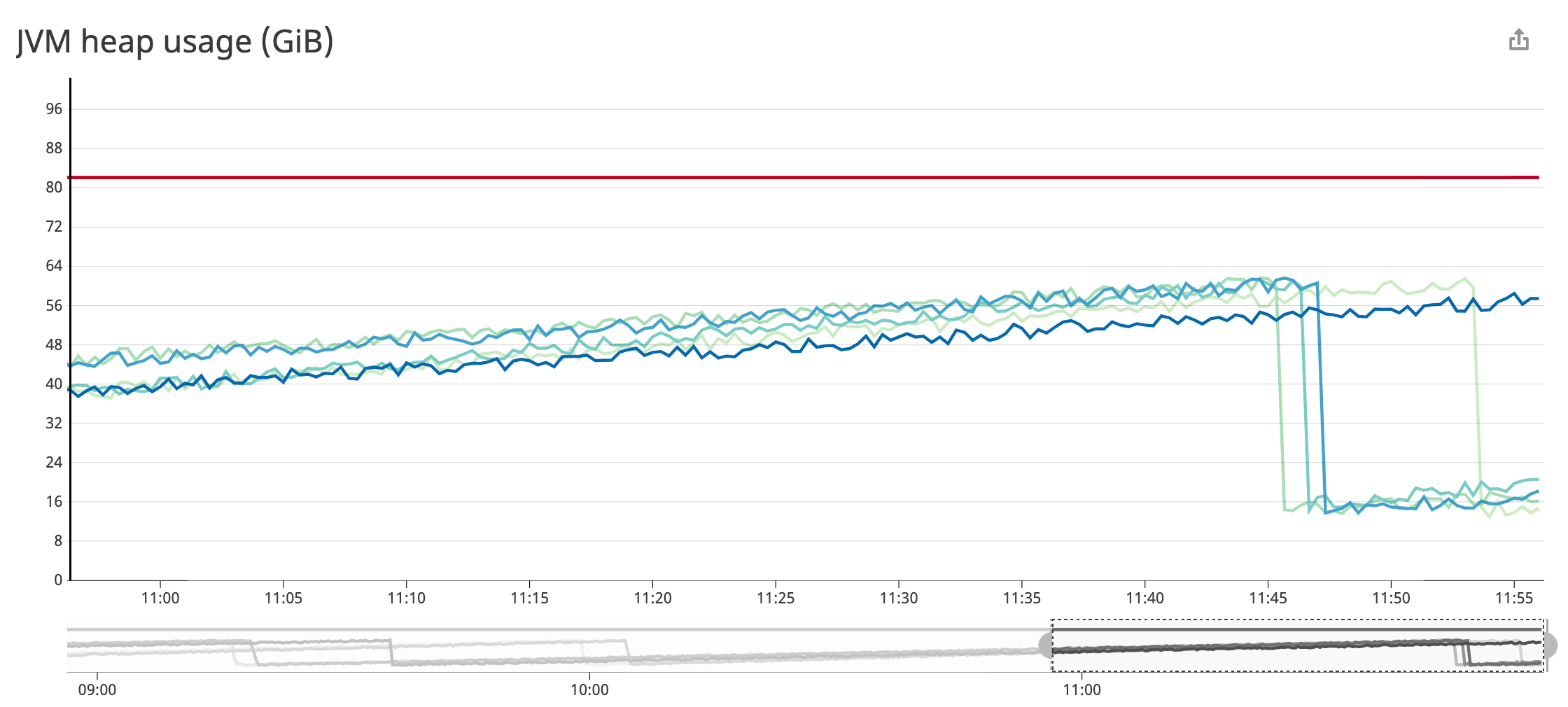Image resolution: width=1568 pixels, height=707 pixels.
Task: Click the 11:00 minimap timeline label
Action: click(1082, 689)
